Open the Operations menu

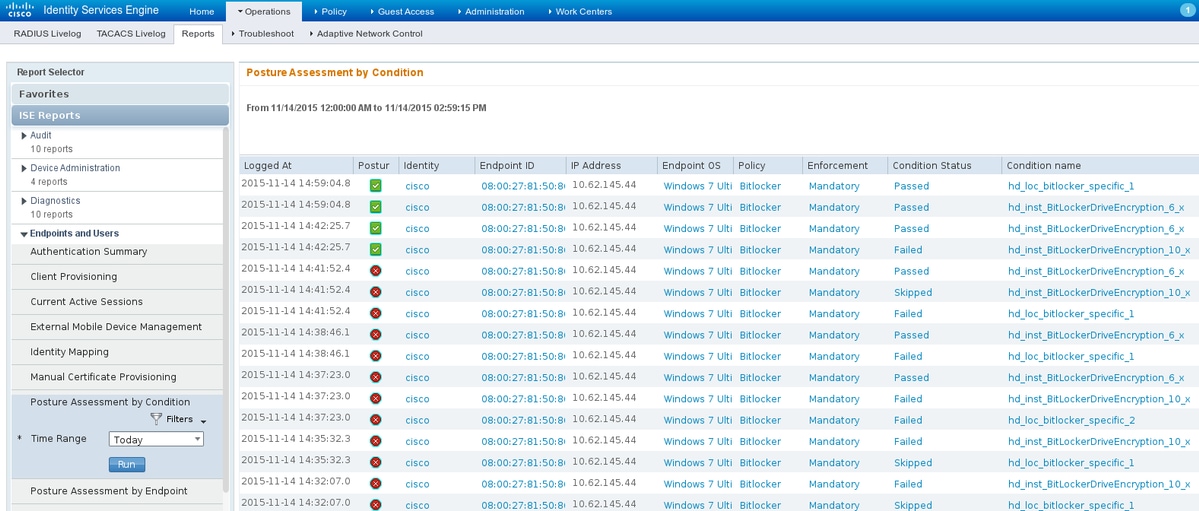tap(264, 11)
